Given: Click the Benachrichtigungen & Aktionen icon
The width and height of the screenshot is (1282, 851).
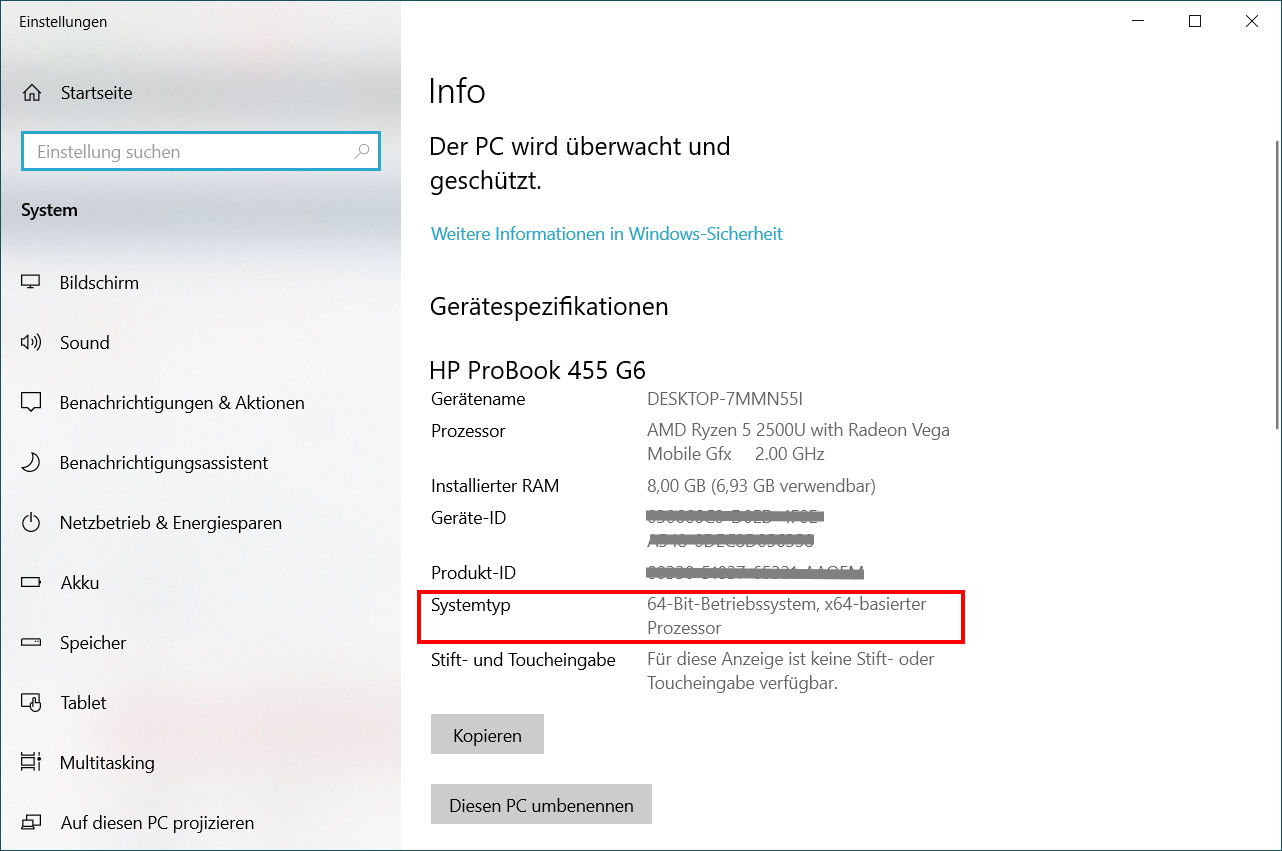Looking at the screenshot, I should coord(31,403).
